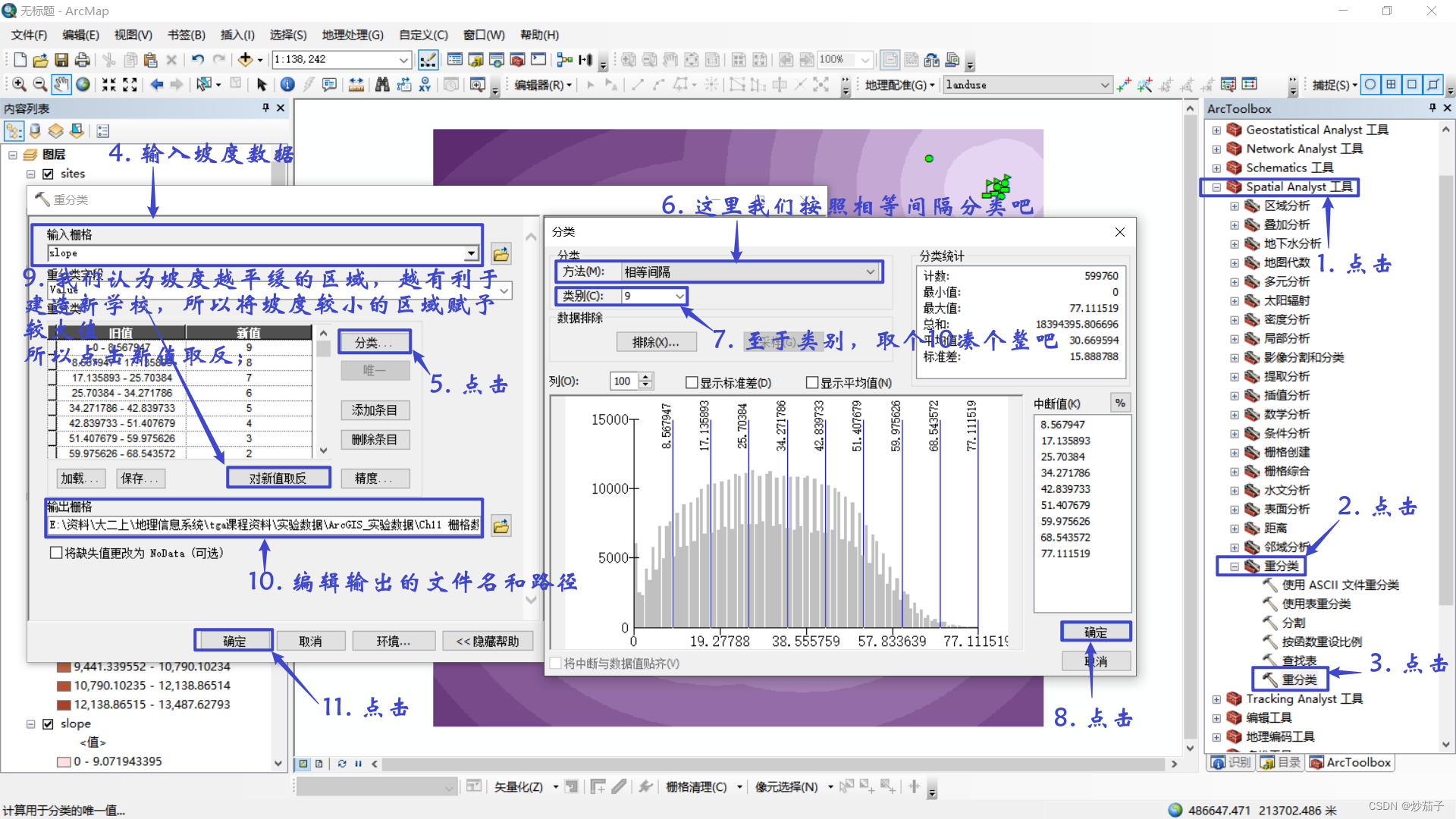The height and width of the screenshot is (819, 1456).
Task: Switch to ArcToolbox tab at bottom
Action: click(x=1351, y=762)
